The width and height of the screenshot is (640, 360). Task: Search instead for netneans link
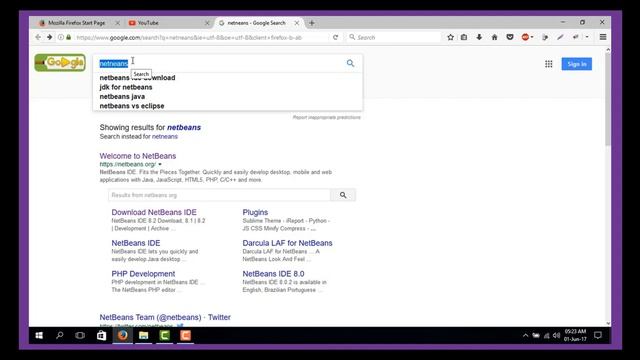[164, 136]
